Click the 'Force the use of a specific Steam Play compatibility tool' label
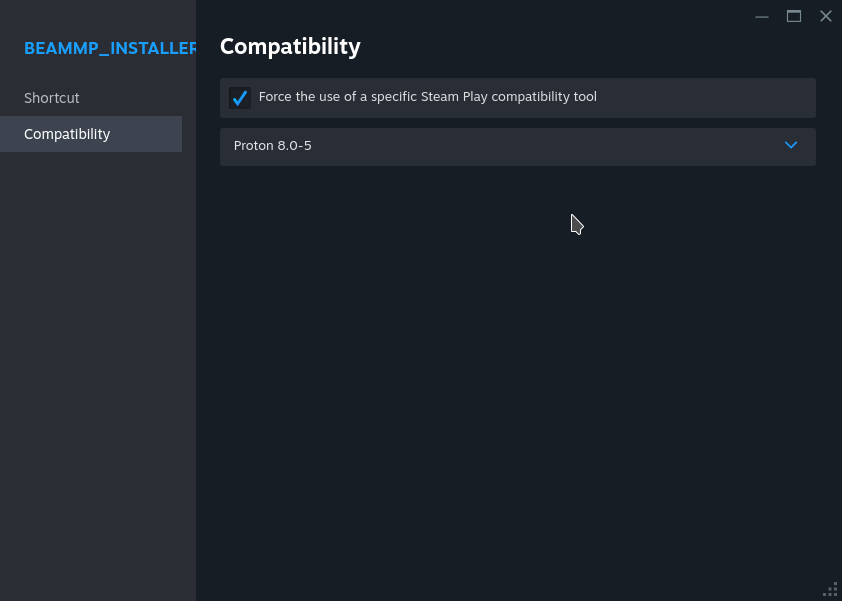Image resolution: width=842 pixels, height=601 pixels. point(427,97)
